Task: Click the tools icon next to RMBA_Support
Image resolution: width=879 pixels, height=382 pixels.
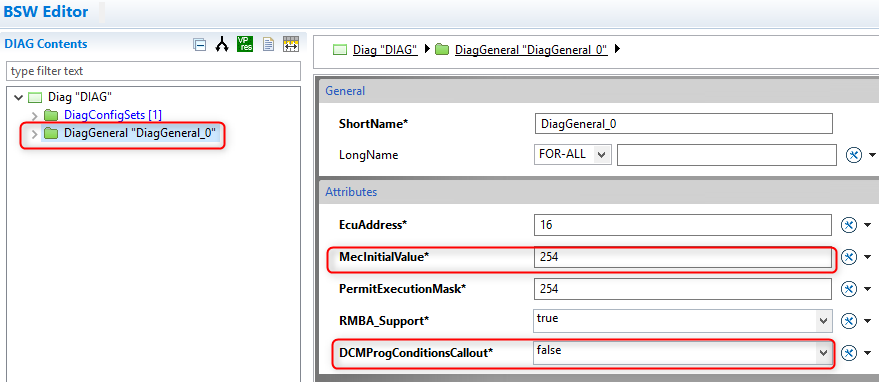Action: [x=849, y=321]
